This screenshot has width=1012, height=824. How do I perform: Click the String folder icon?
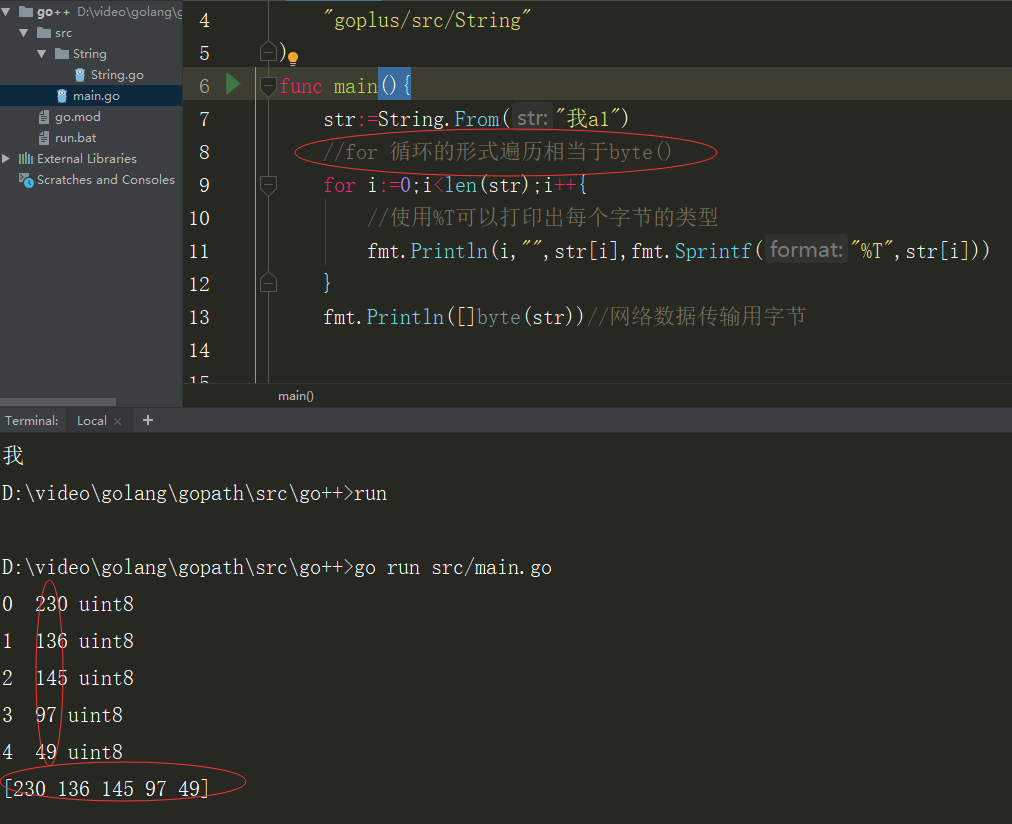62,54
